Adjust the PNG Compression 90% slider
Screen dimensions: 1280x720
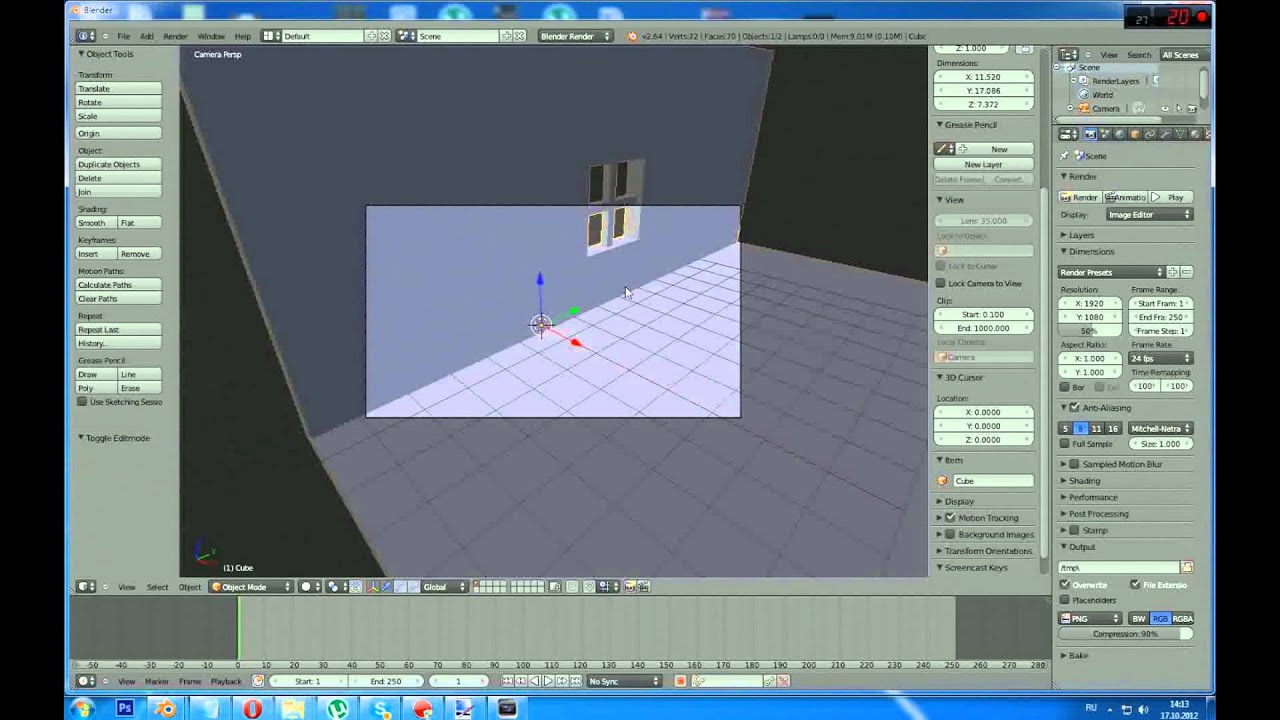(x=1126, y=634)
